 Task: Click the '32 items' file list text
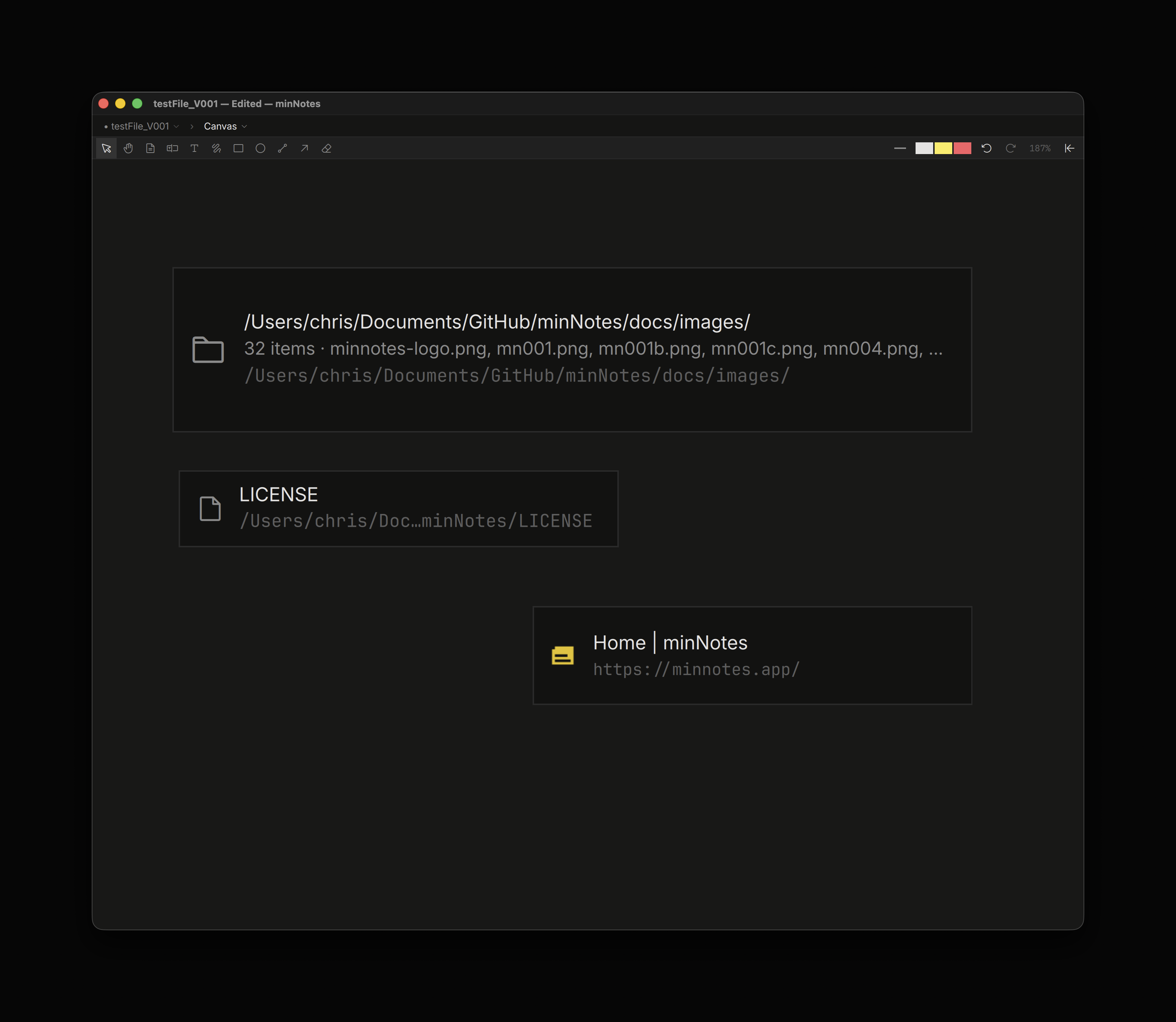(593, 348)
